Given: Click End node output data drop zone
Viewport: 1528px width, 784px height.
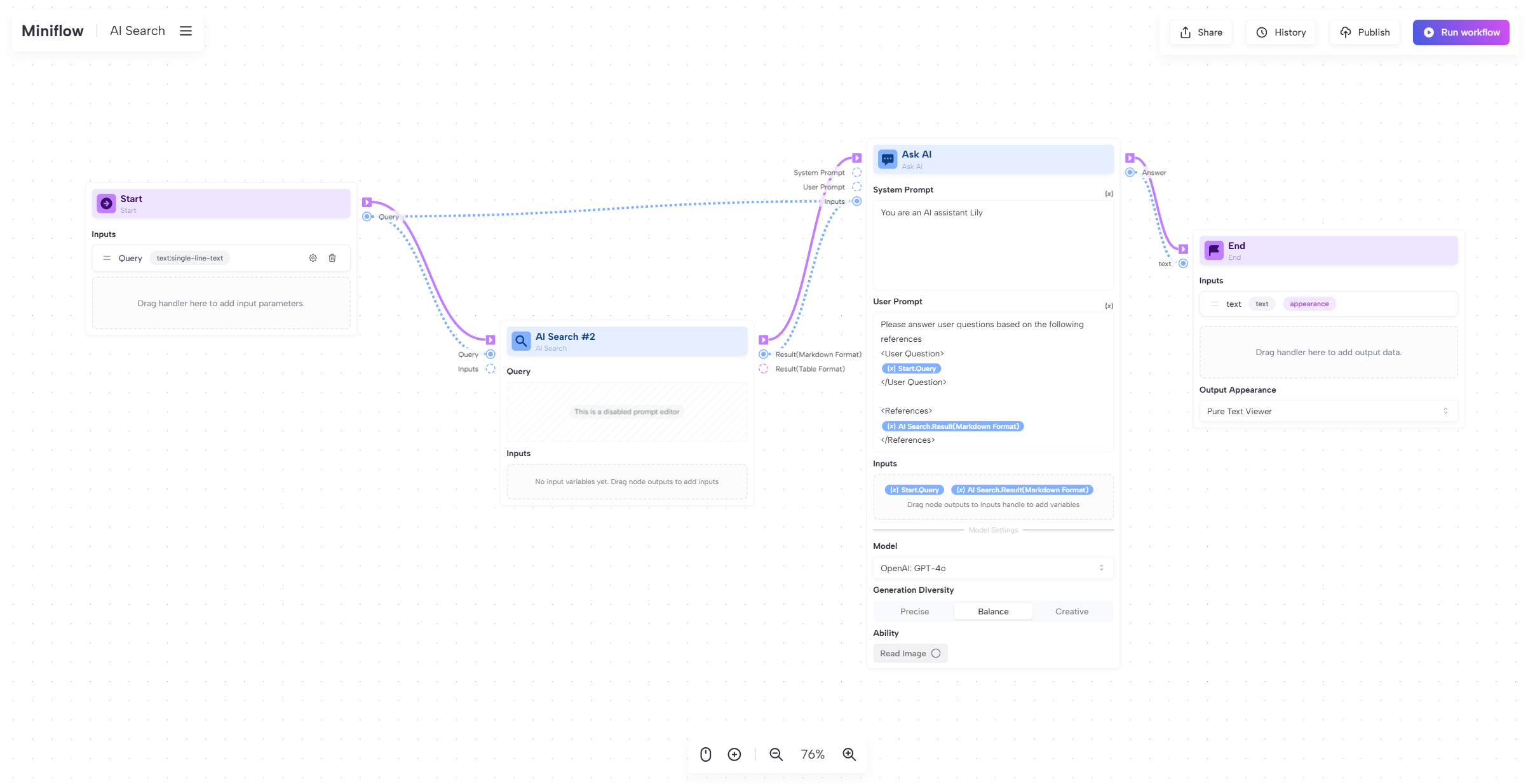Looking at the screenshot, I should click(1328, 352).
